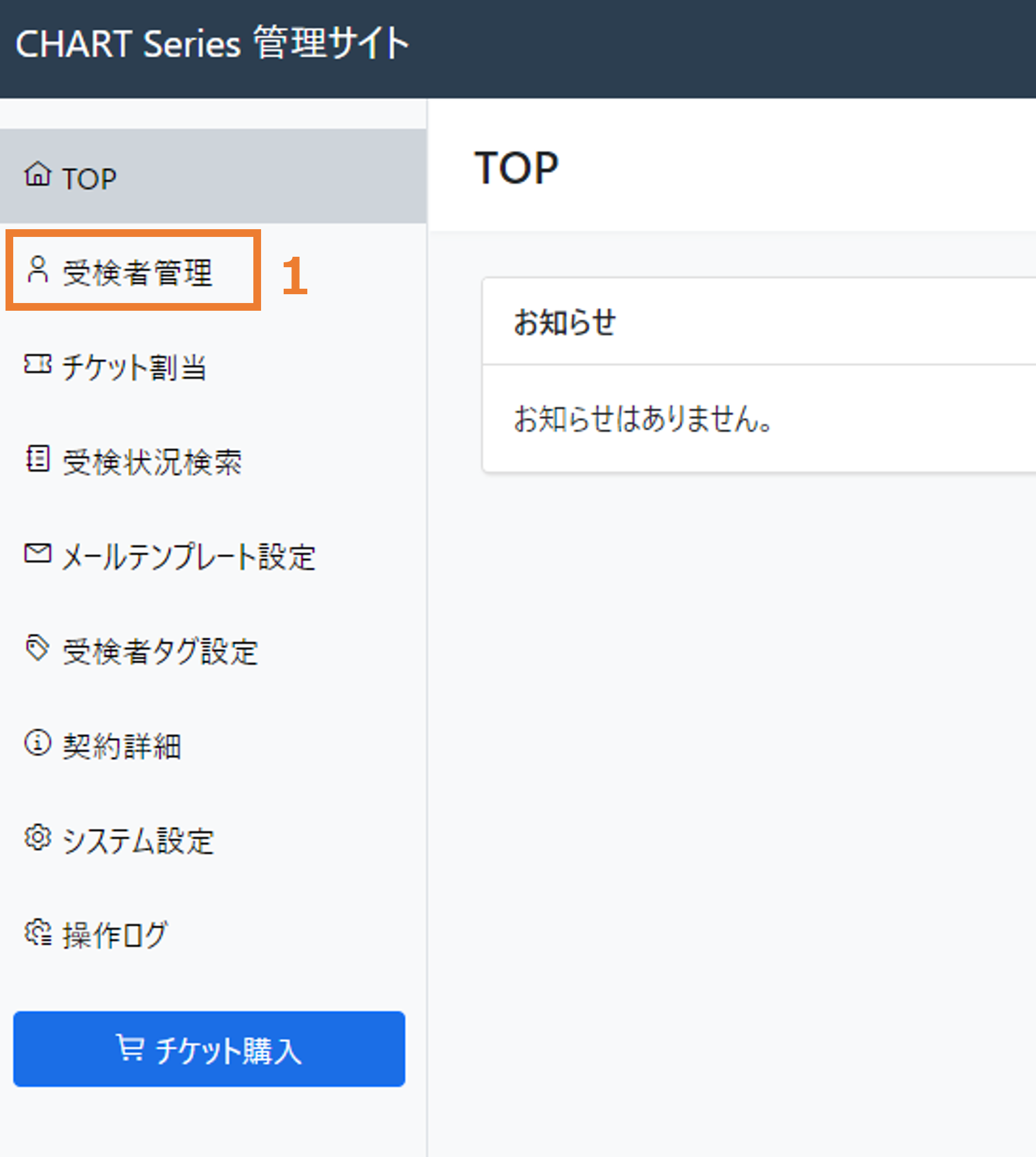Select the チケット割当 menu text
The height and width of the screenshot is (1157, 1036).
[134, 367]
